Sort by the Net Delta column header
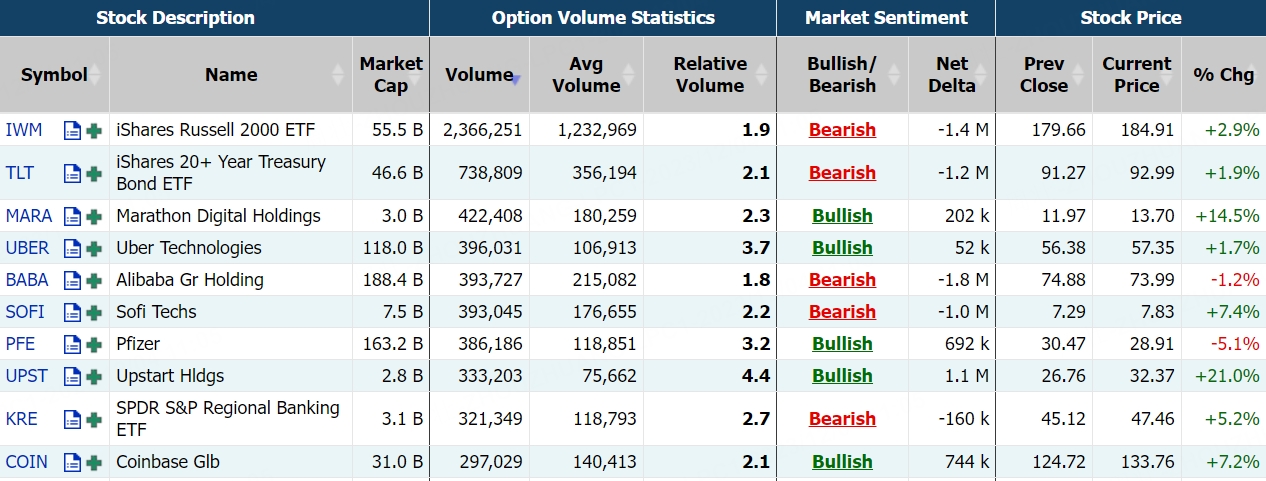 [951, 75]
